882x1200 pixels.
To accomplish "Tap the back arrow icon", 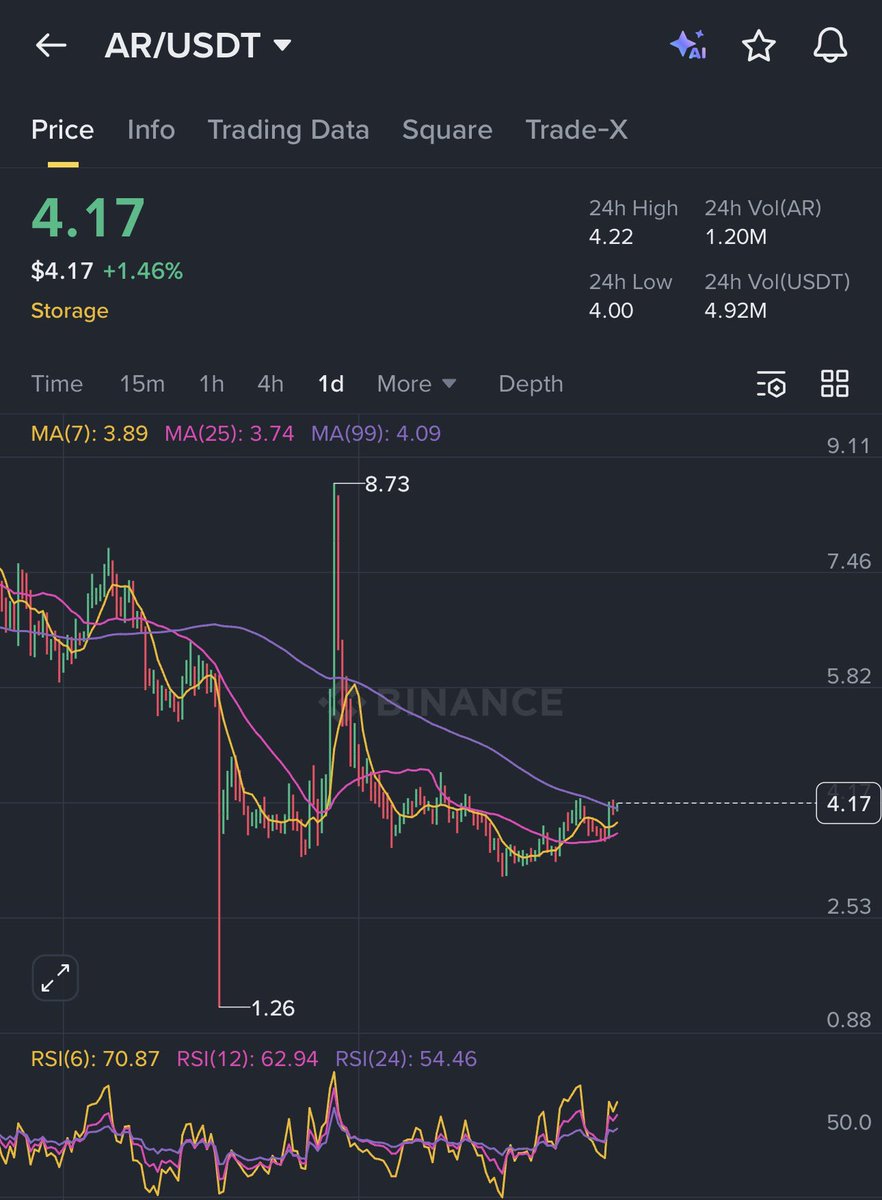I will pyautogui.click(x=49, y=45).
